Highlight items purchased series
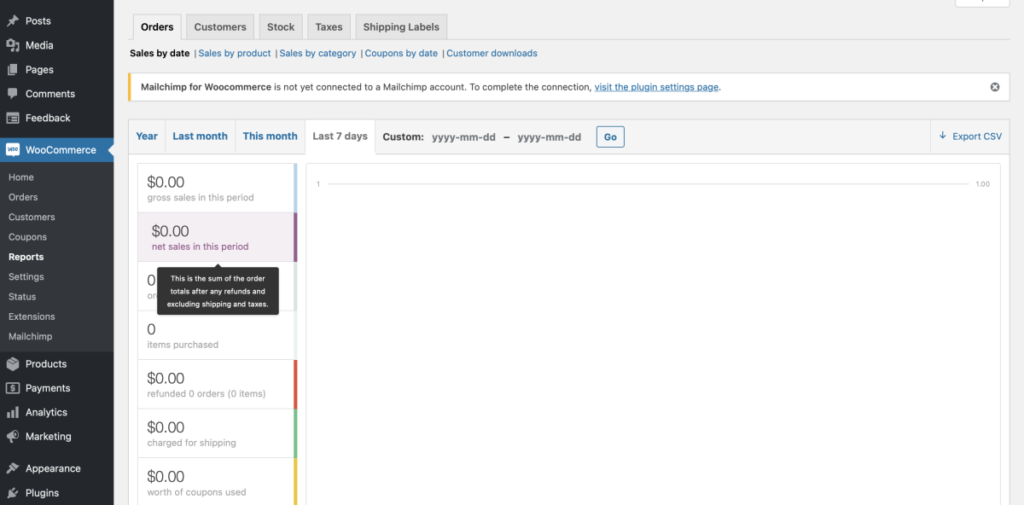Screen dimensions: 1024x505 [217, 335]
